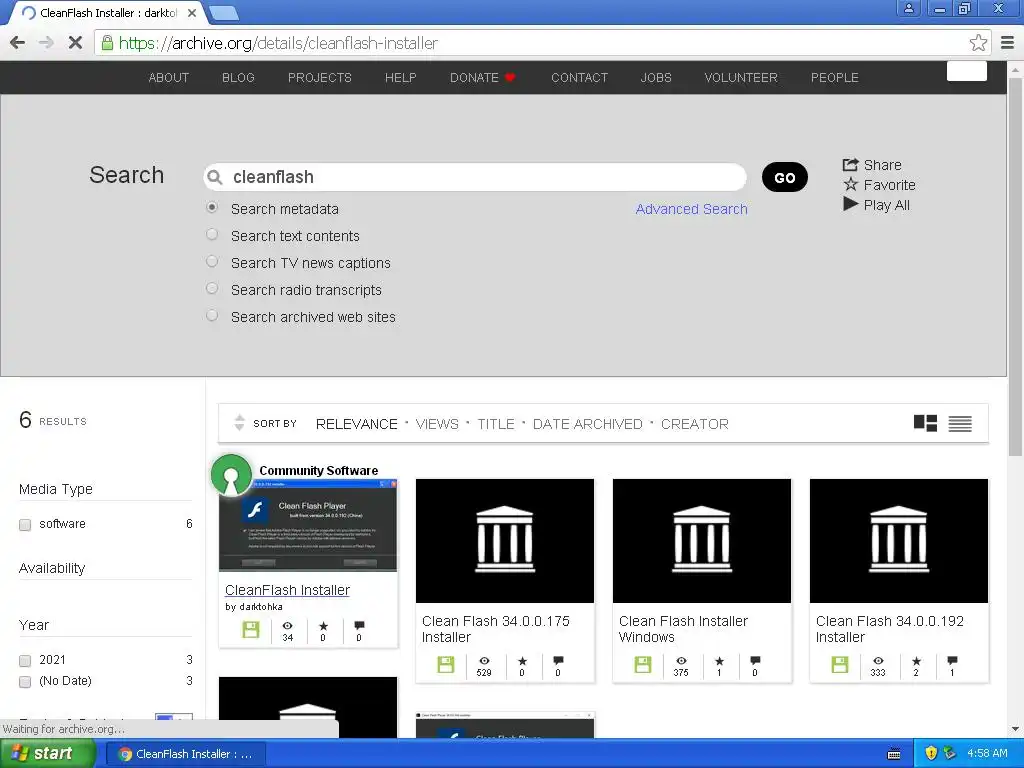This screenshot has width=1024, height=768.
Task: Stop page loading with the X button
Action: coord(75,43)
